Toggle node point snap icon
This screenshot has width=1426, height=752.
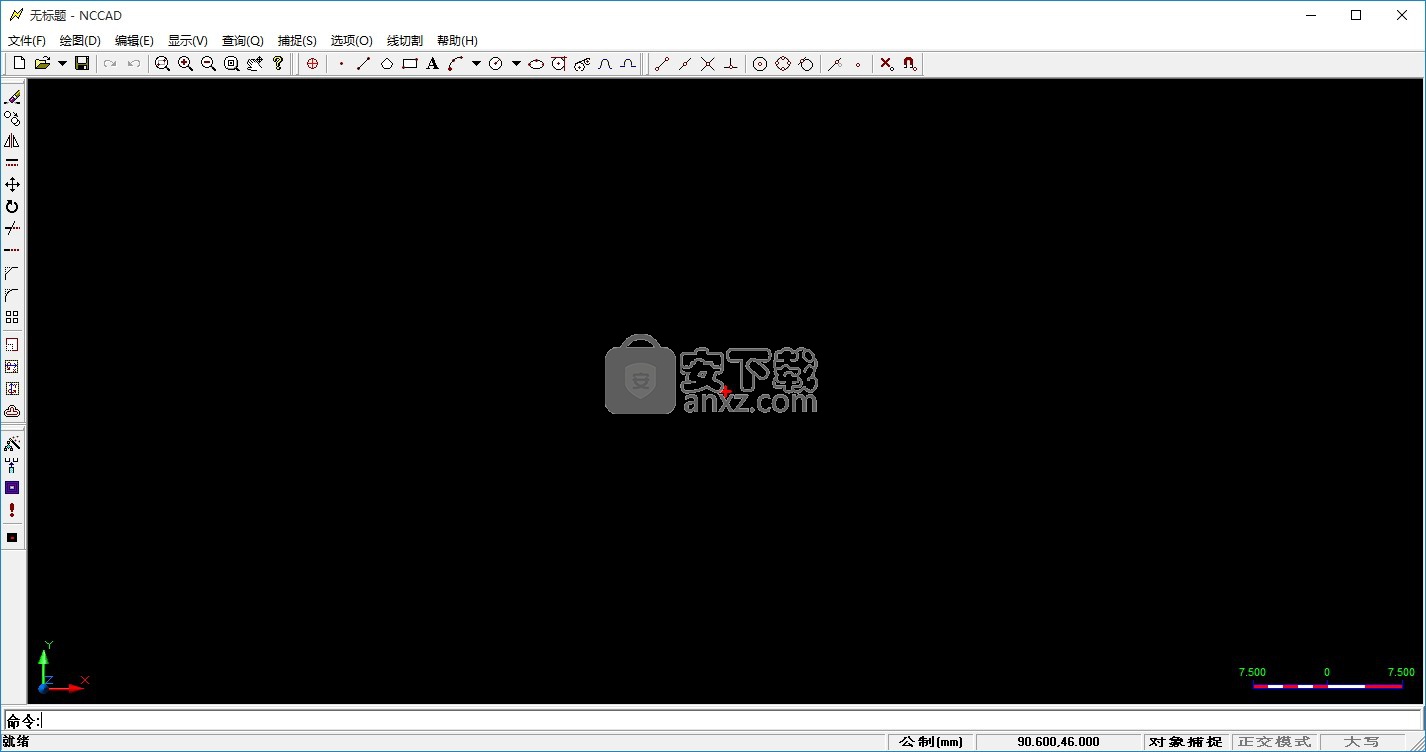click(858, 64)
